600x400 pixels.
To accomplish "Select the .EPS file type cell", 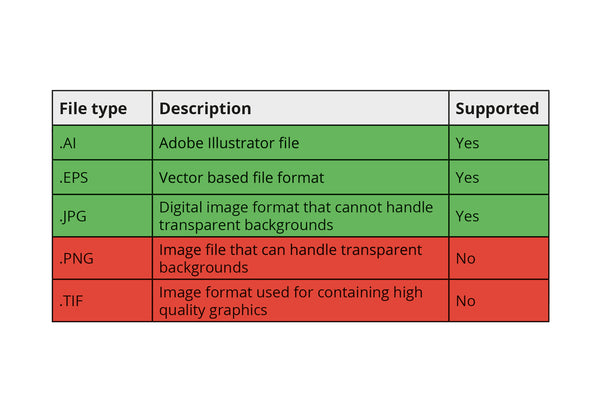I will click(73, 178).
